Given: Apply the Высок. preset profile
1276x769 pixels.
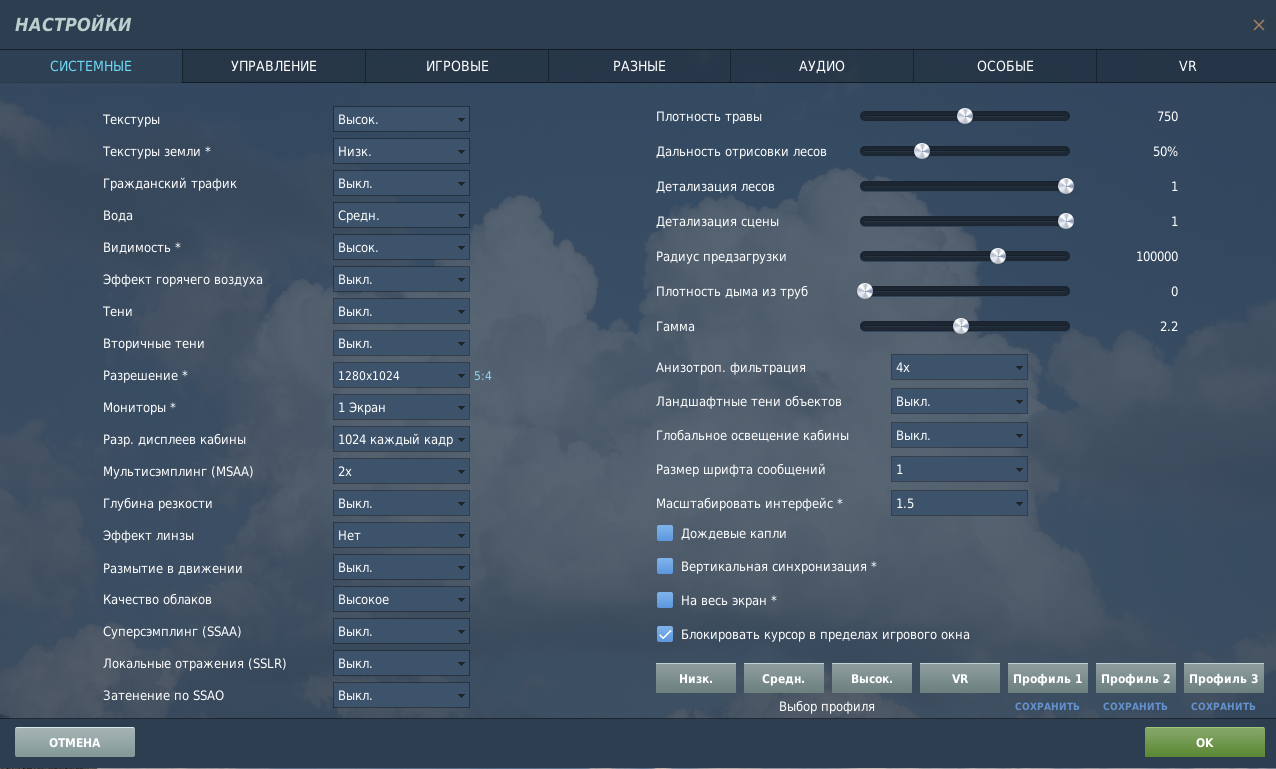Looking at the screenshot, I should [x=872, y=678].
